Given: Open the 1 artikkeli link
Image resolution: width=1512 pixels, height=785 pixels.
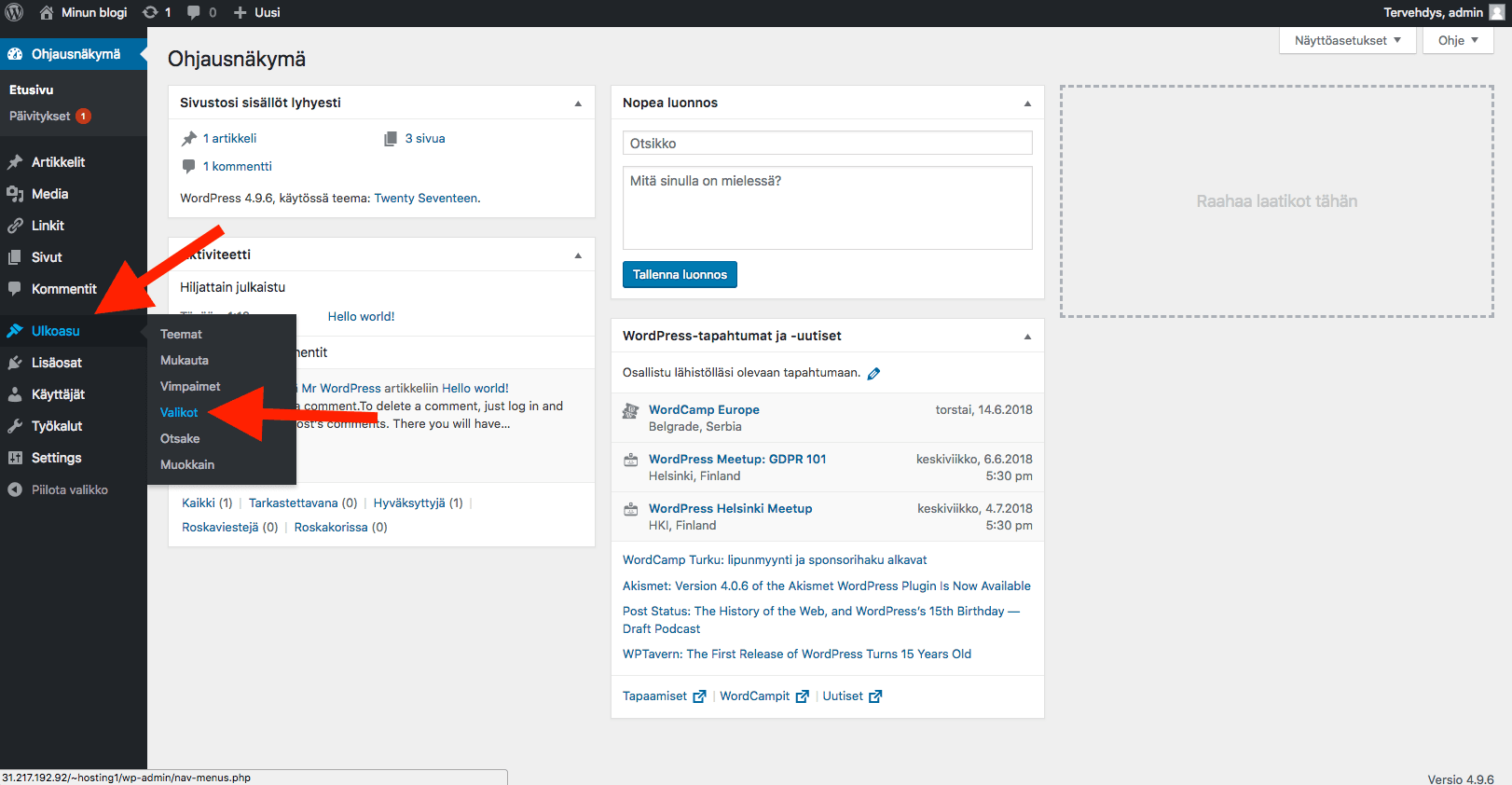Looking at the screenshot, I should [x=229, y=138].
